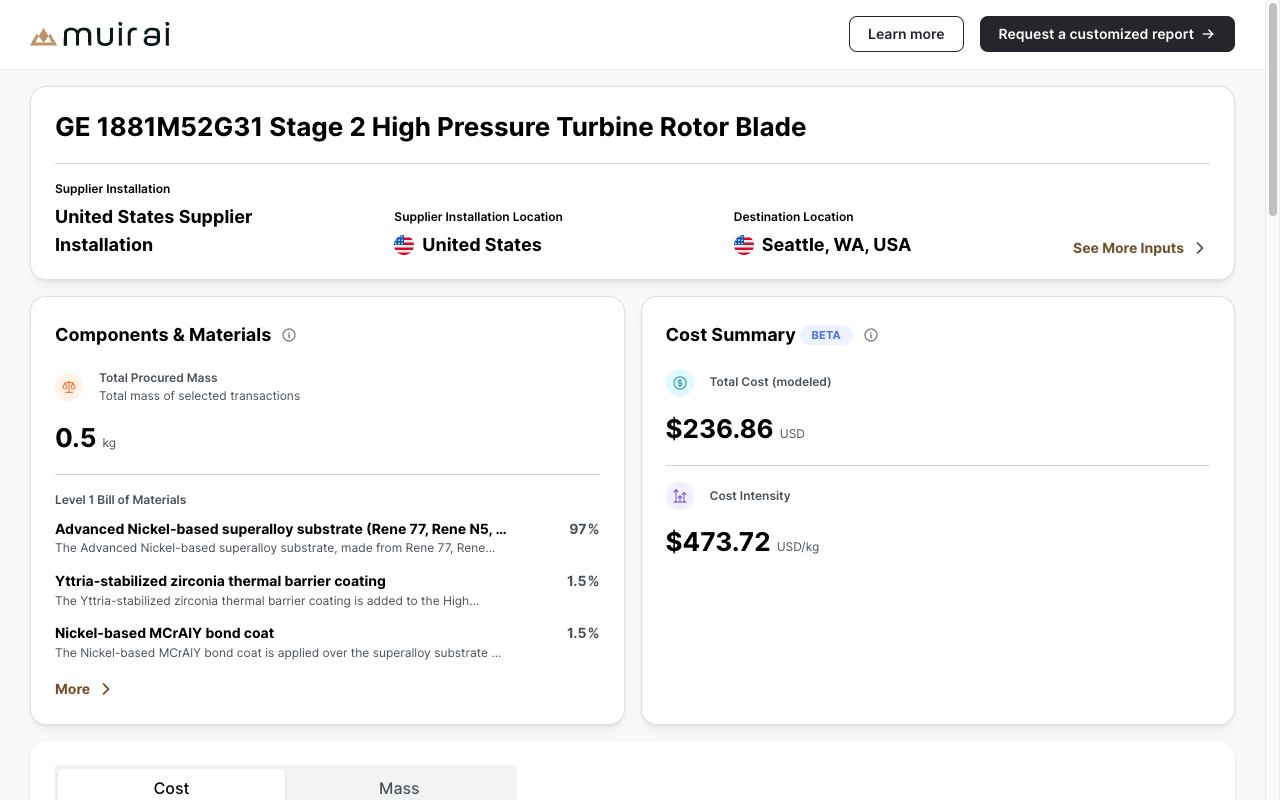Screen dimensions: 1280x800
Task: Open Nickel-based MCrAlY bond coat item
Action: tap(164, 633)
